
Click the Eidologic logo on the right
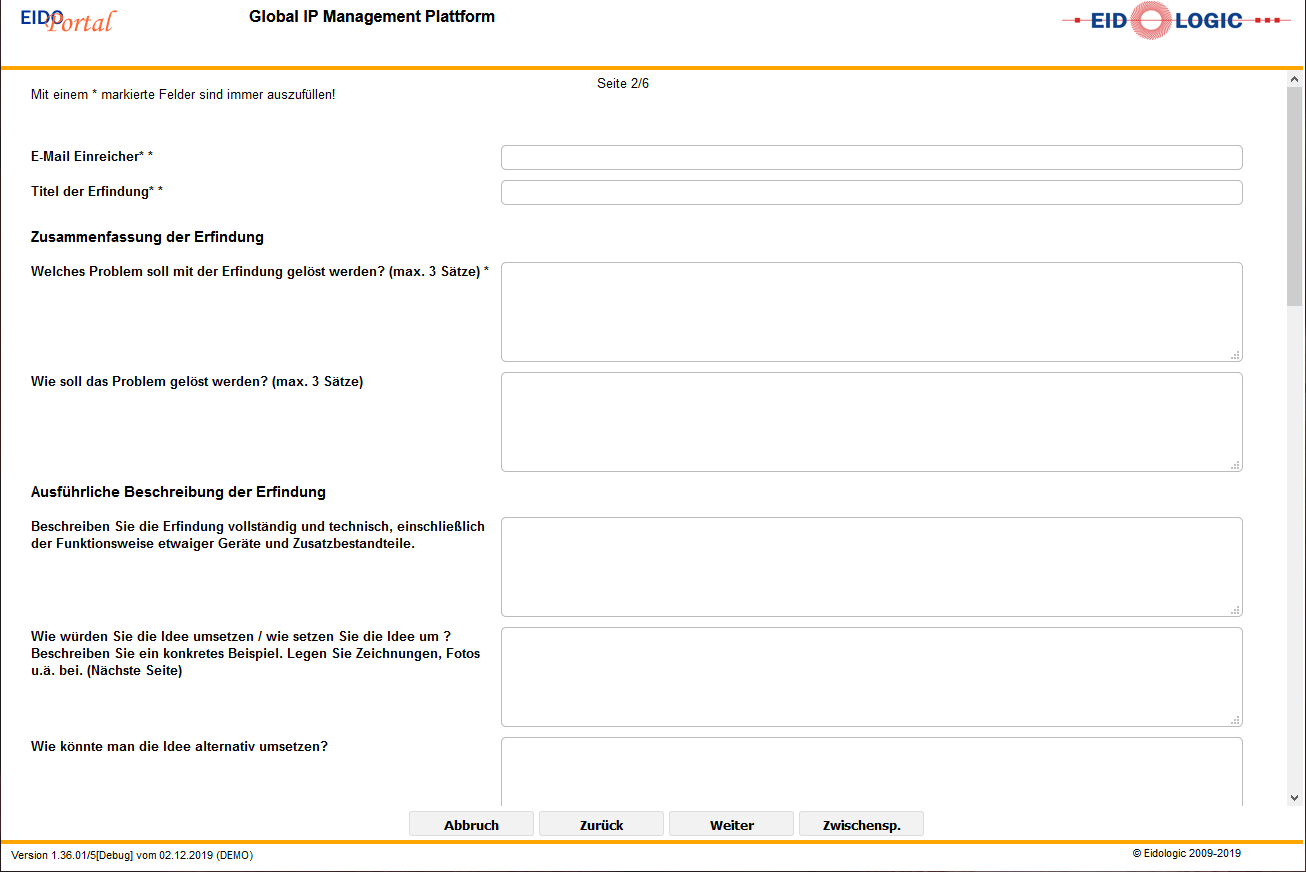(1176, 20)
